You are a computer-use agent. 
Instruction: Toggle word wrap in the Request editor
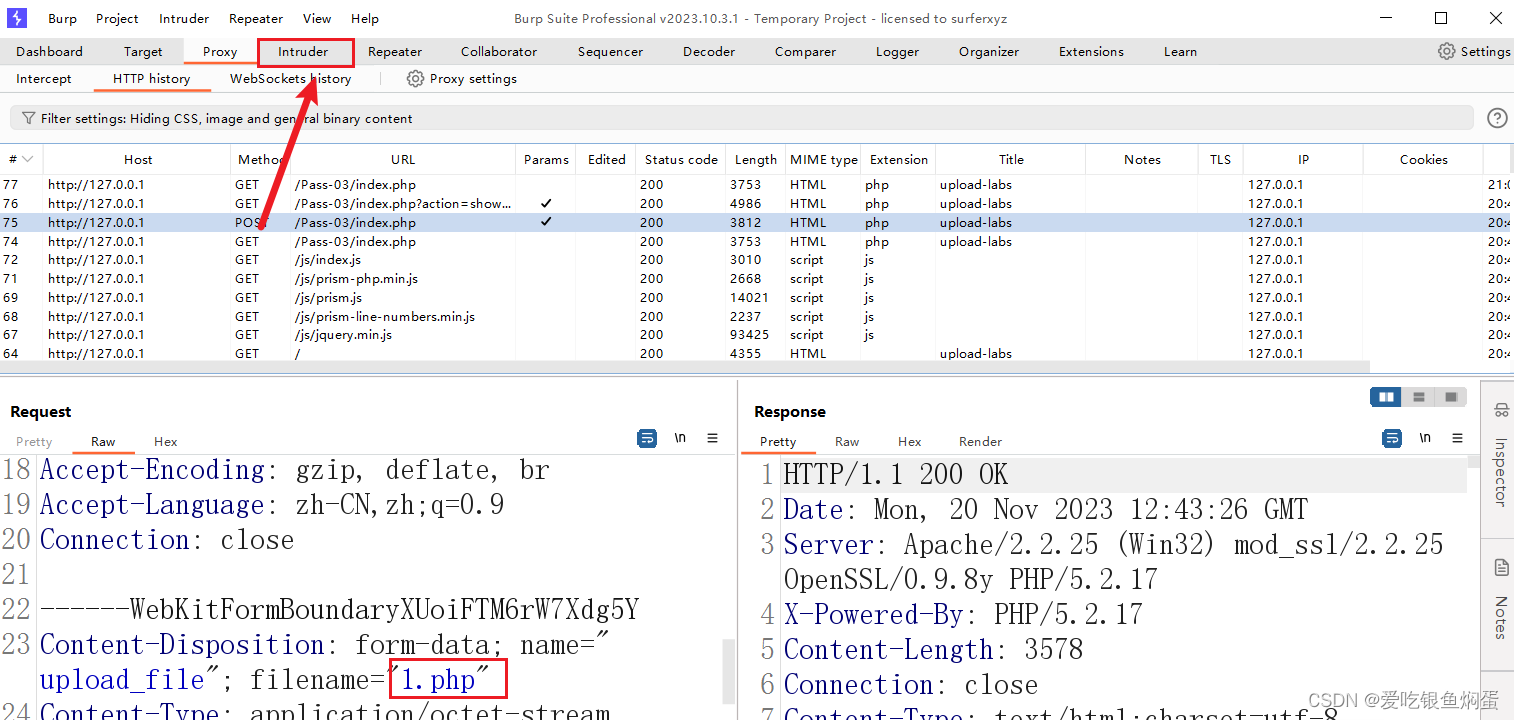[x=647, y=438]
